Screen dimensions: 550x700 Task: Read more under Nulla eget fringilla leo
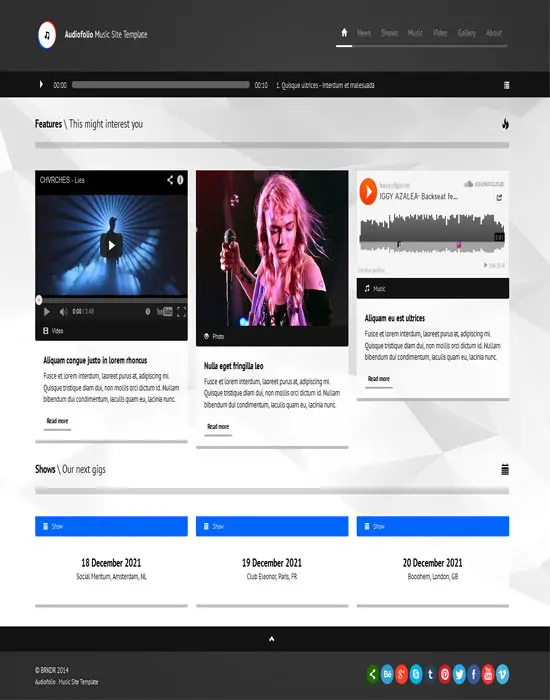click(218, 427)
